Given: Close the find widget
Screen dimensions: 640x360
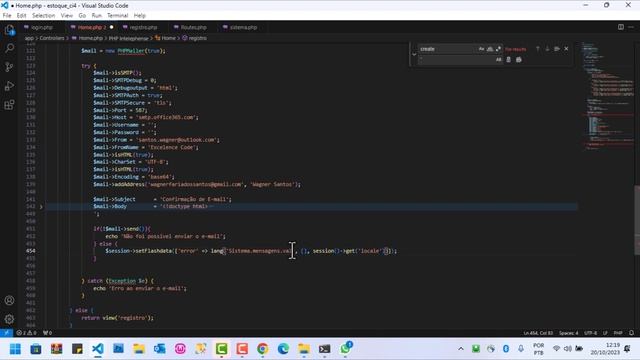Looking at the screenshot, I should tap(566, 49).
